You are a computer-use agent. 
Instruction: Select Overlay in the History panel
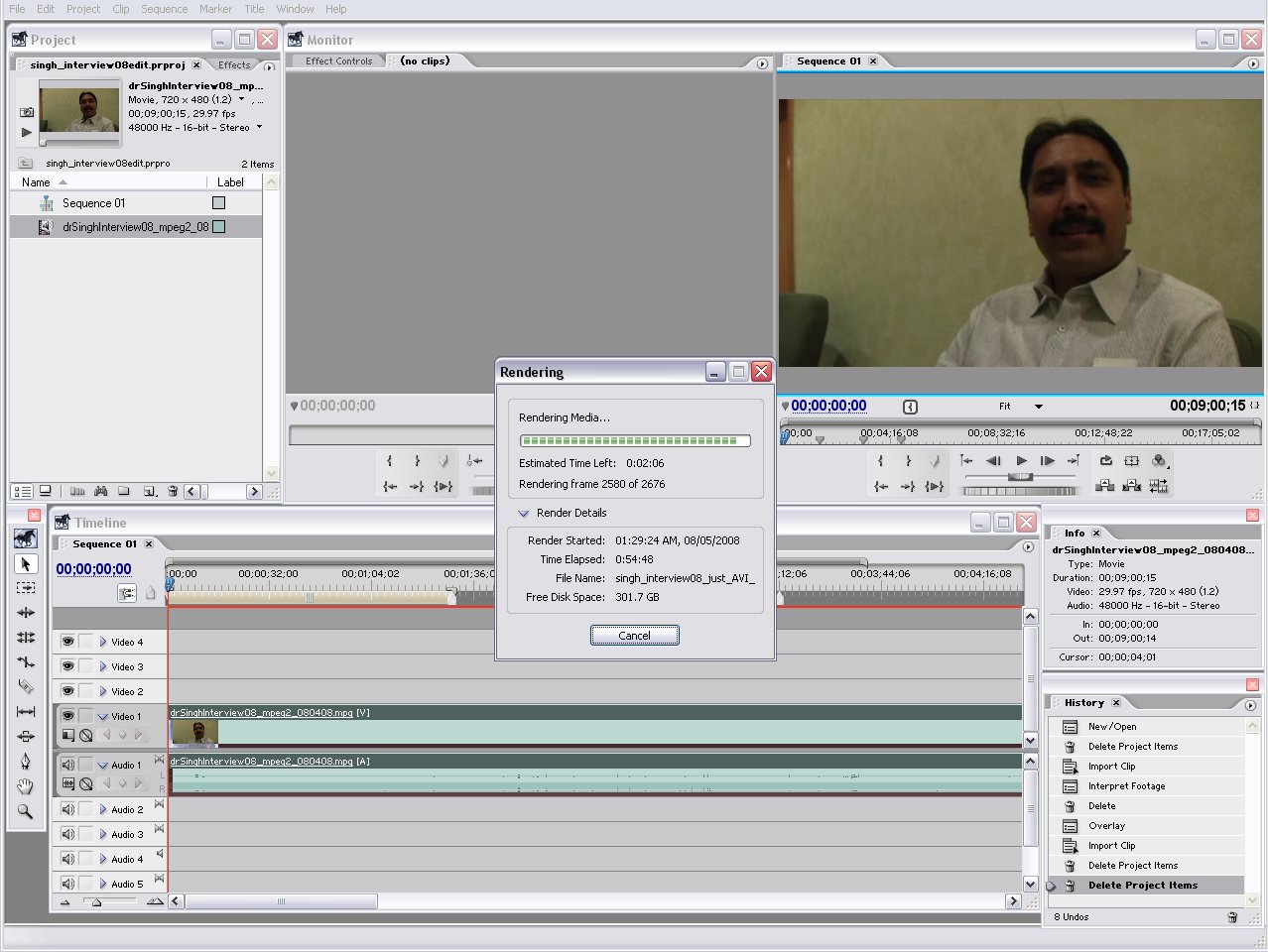(1109, 825)
